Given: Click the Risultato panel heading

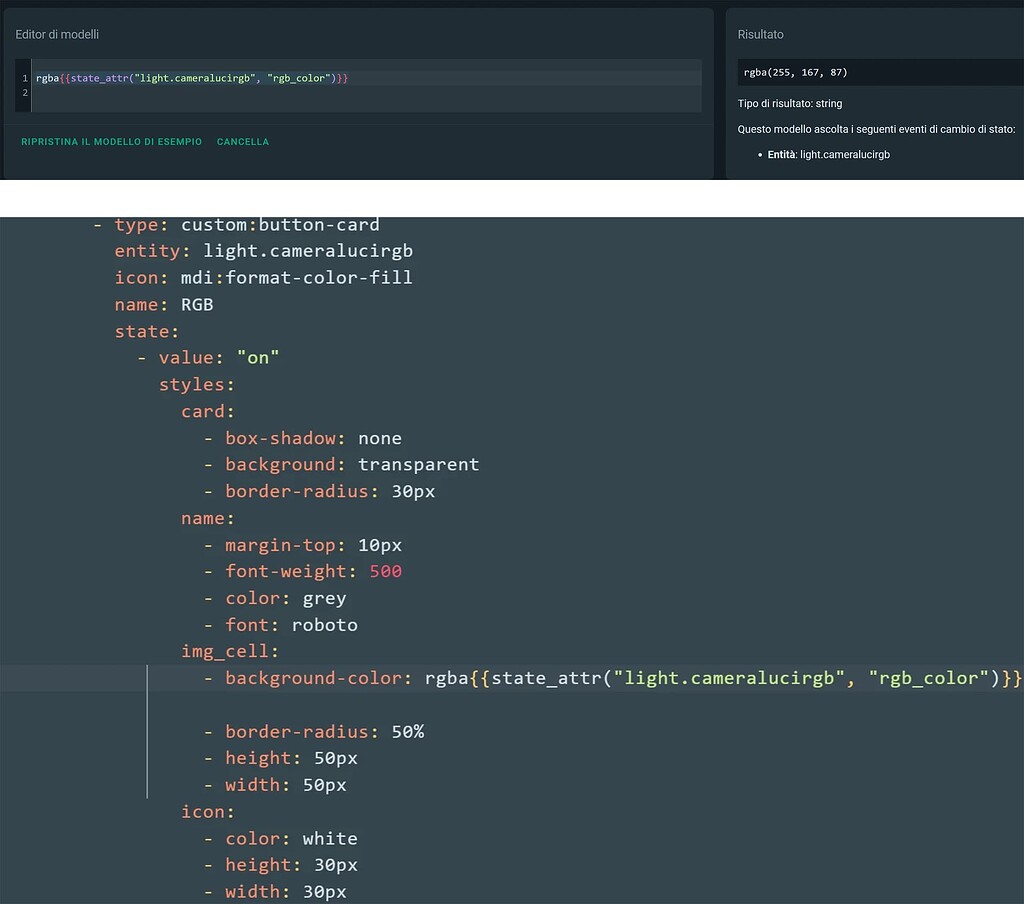Looking at the screenshot, I should 760,33.
